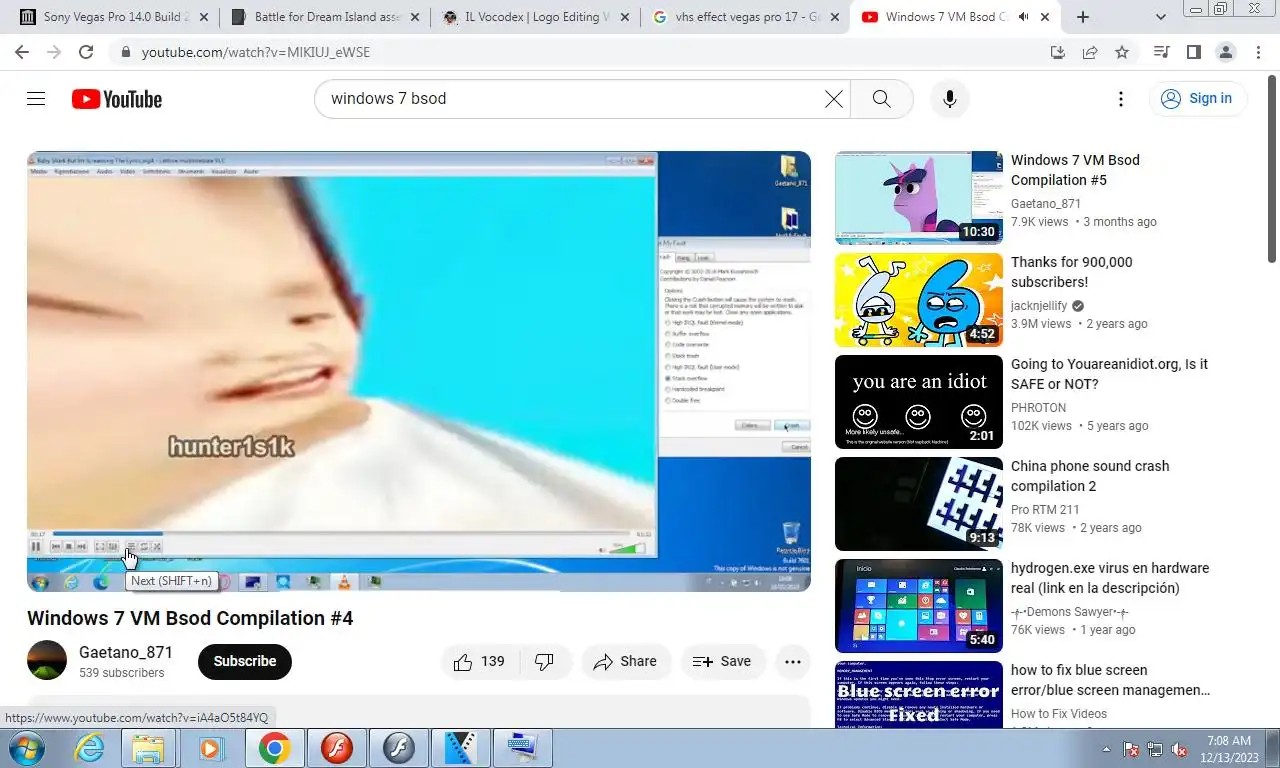
Task: Open the Gaetano_871 channel avatar
Action: (x=47, y=661)
